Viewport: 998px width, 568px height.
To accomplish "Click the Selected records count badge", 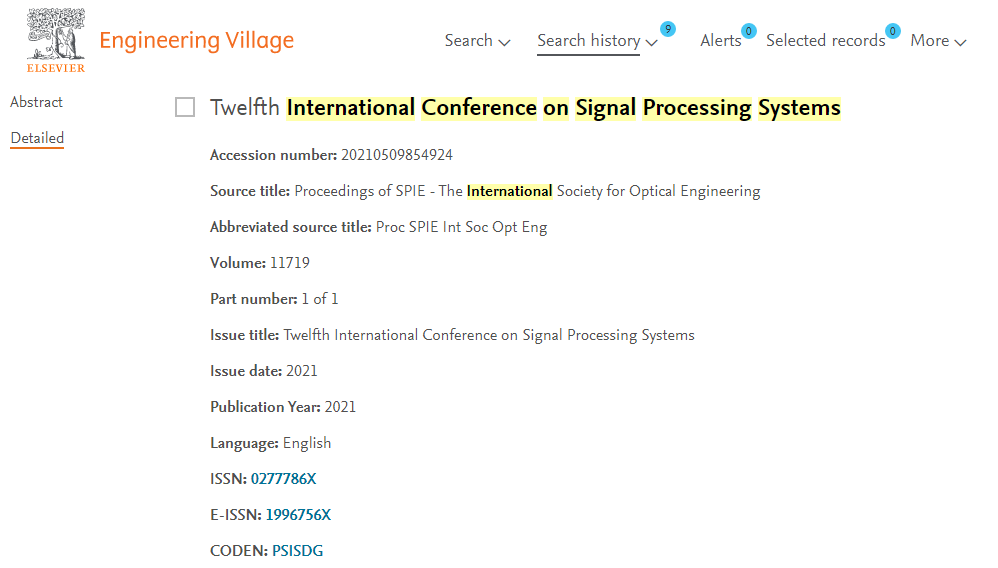I will pyautogui.click(x=892, y=31).
